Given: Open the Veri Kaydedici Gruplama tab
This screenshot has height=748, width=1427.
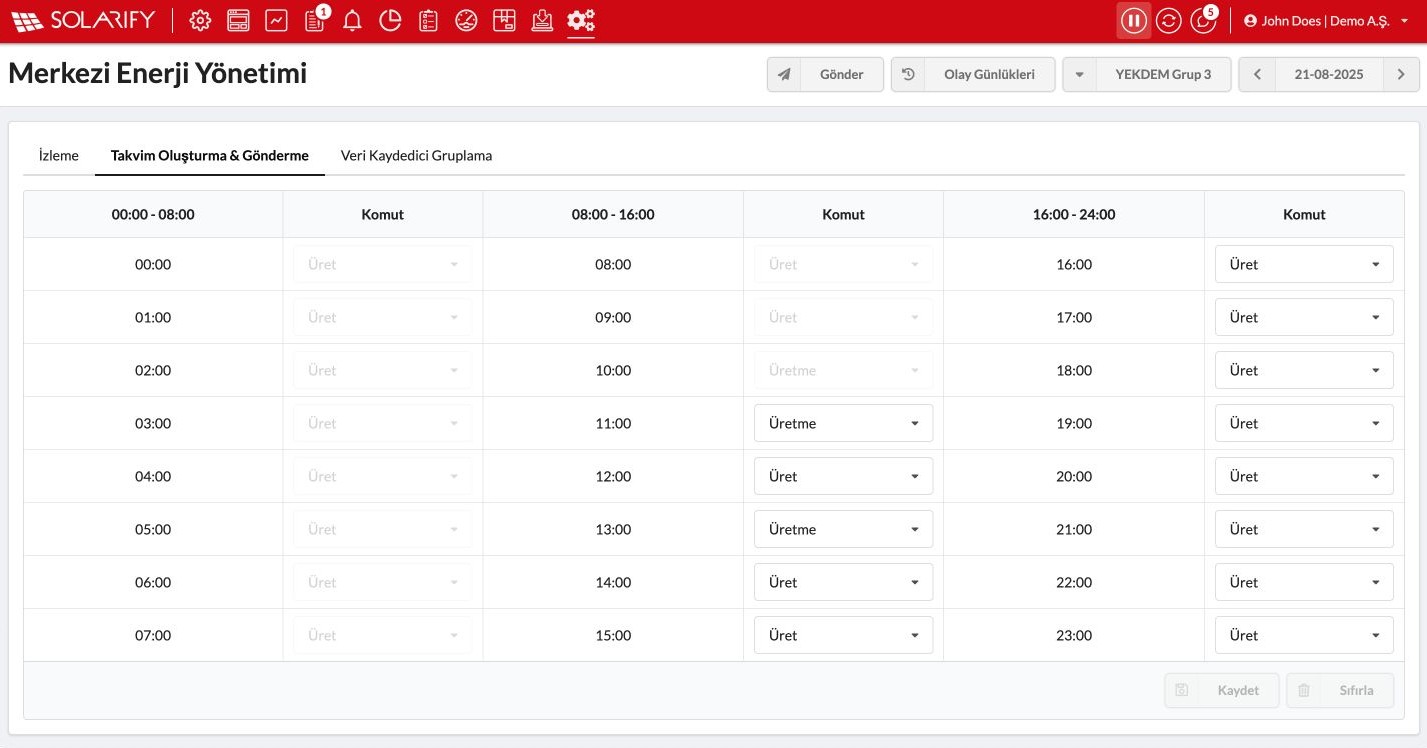Looking at the screenshot, I should pyautogui.click(x=416, y=156).
